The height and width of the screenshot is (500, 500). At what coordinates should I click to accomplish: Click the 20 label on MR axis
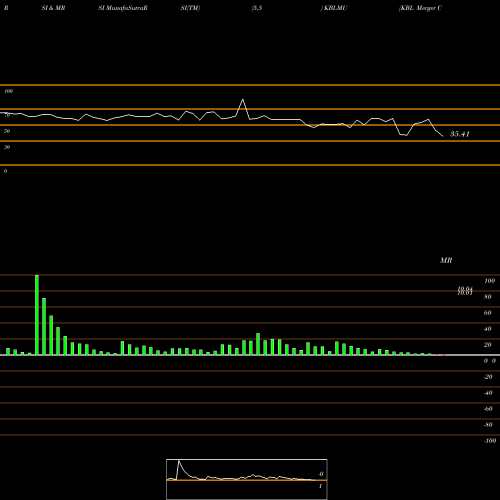pos(488,345)
